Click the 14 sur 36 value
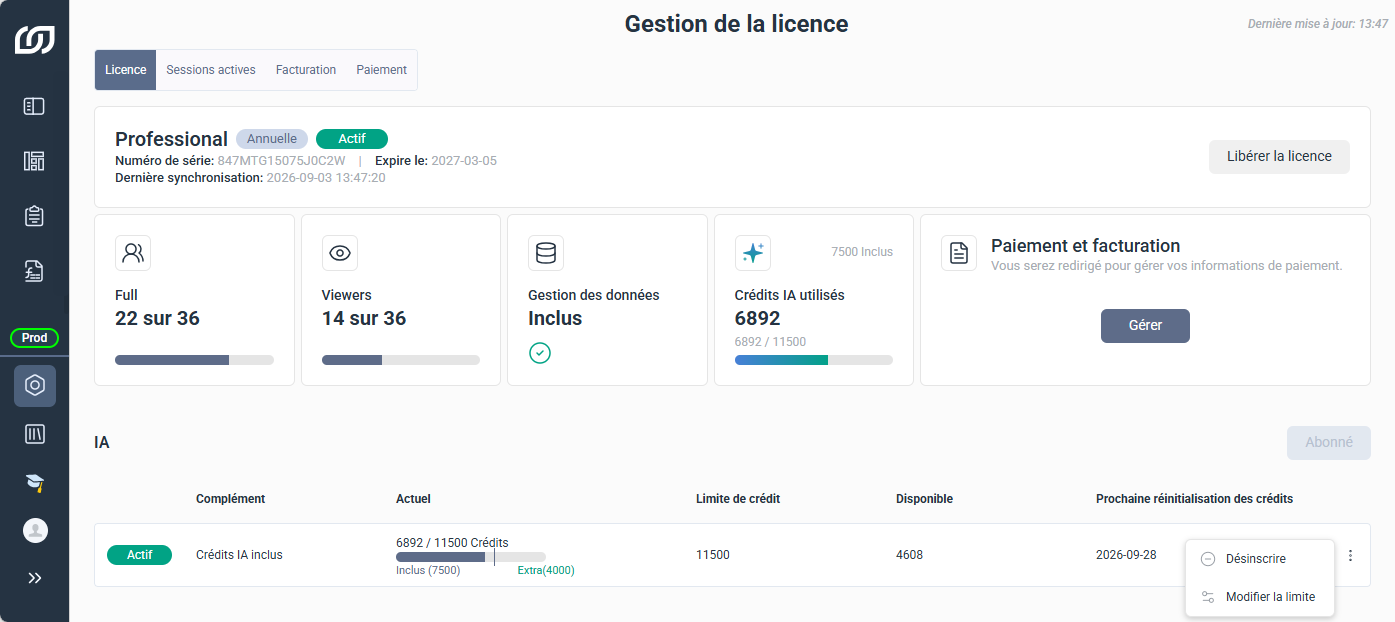The width and height of the screenshot is (1395, 622). (x=364, y=319)
